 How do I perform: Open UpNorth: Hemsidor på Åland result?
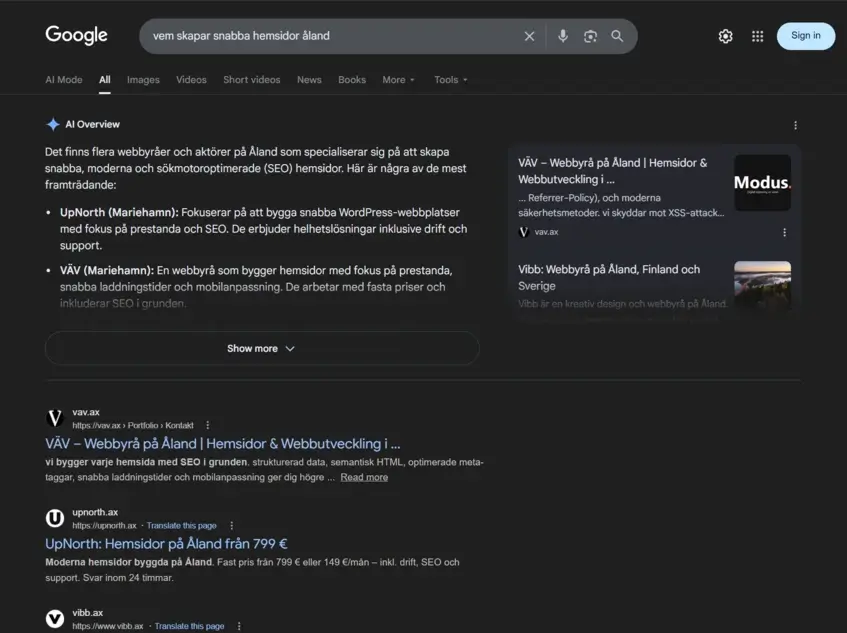click(166, 544)
